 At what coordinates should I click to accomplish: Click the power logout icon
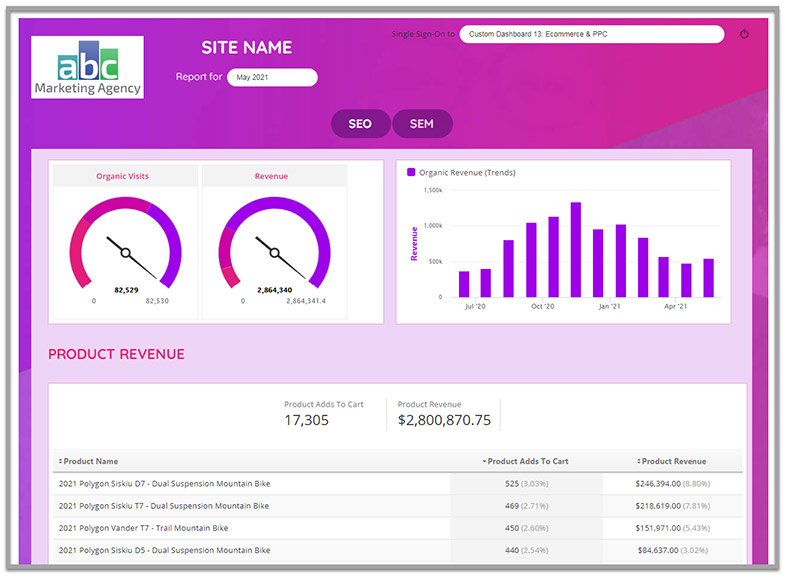[x=744, y=34]
